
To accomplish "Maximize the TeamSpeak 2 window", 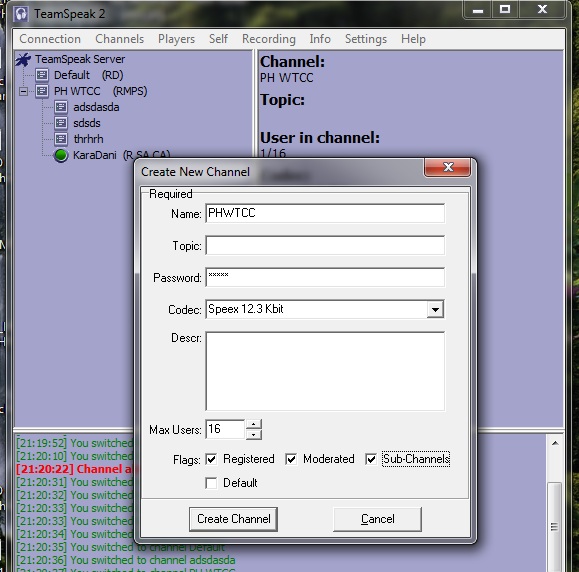I will [505, 10].
